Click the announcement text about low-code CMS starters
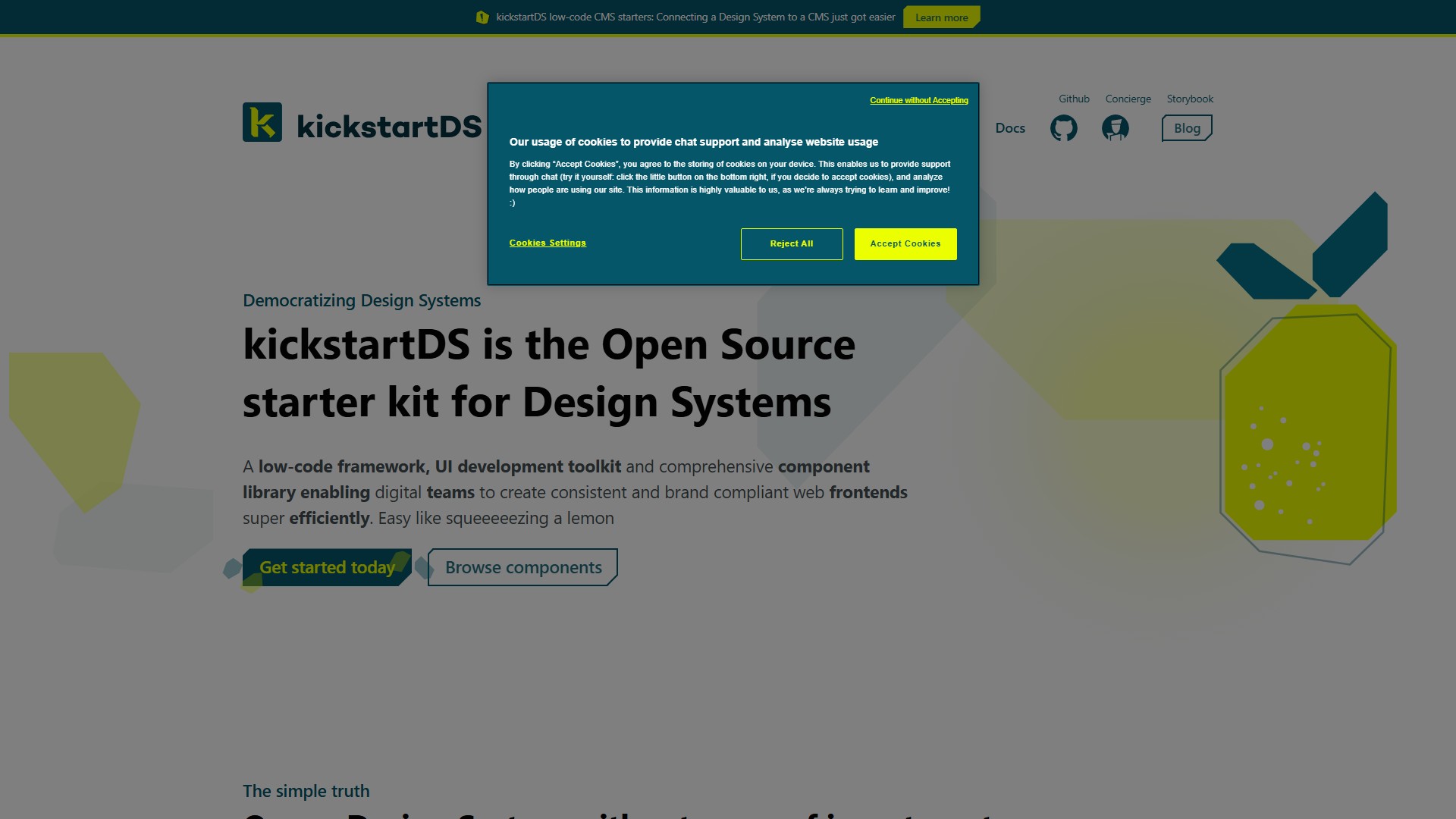This screenshot has width=1456, height=819. click(694, 16)
